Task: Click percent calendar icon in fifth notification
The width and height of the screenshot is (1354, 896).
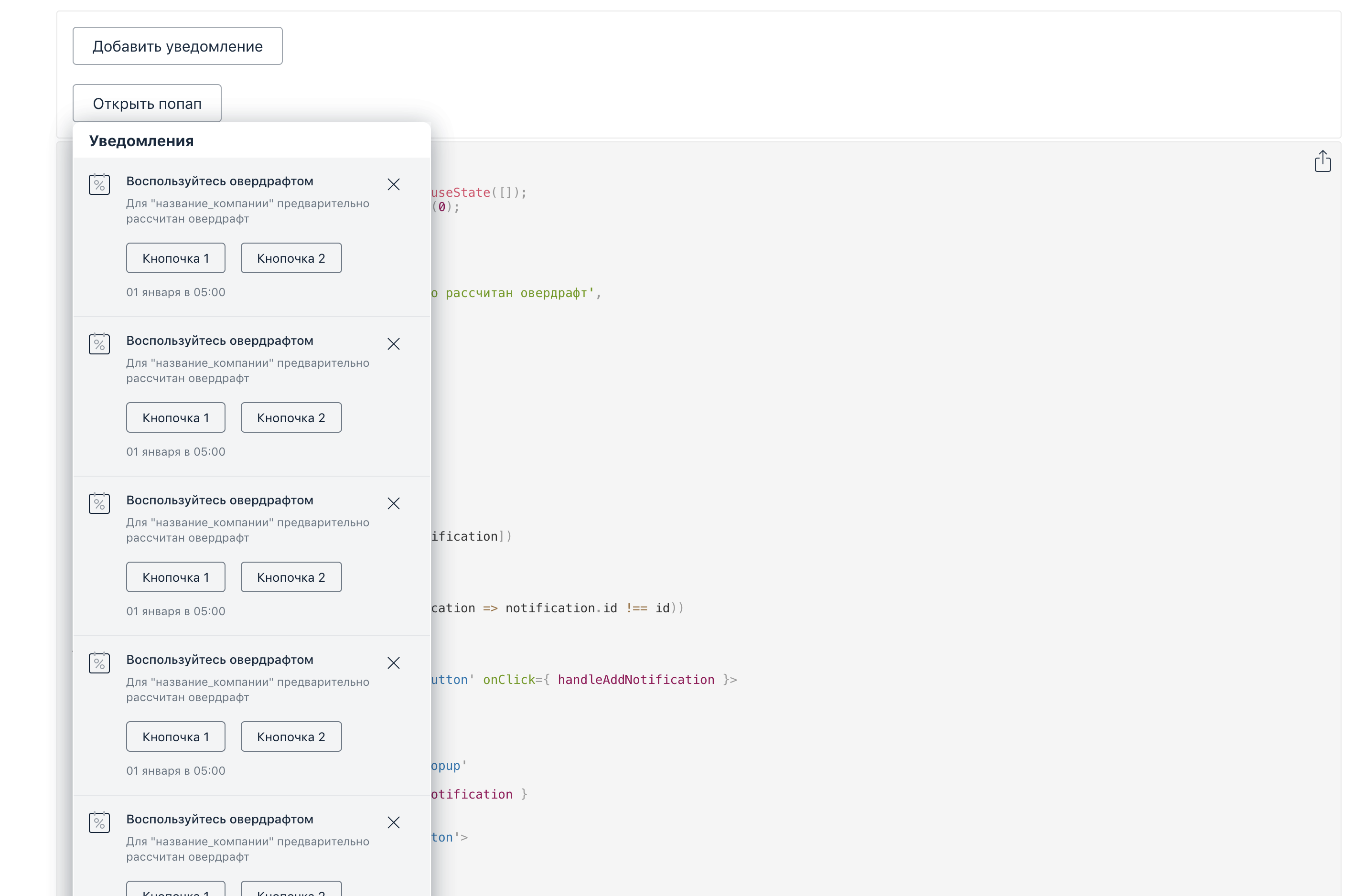Action: pos(99,822)
